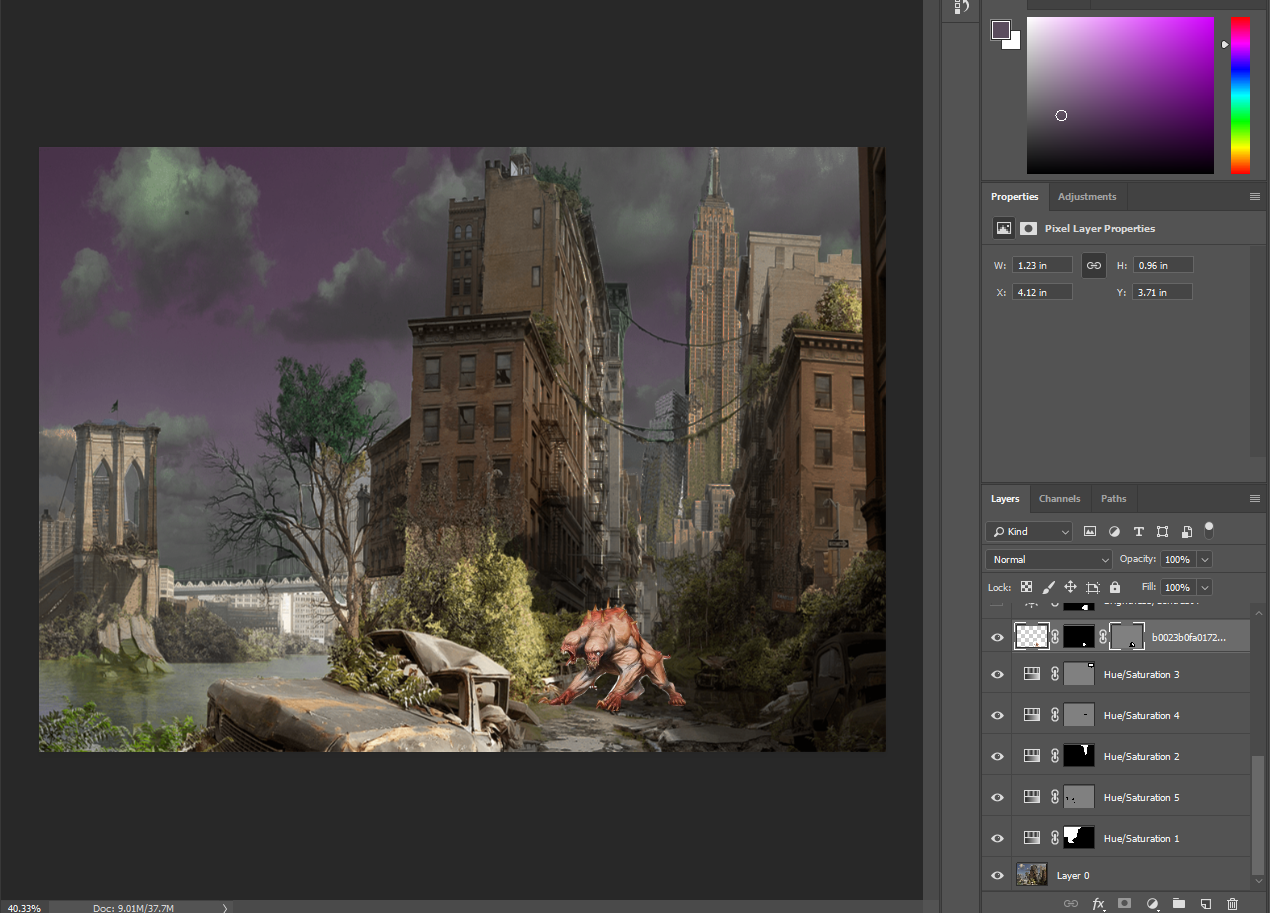
Task: Filter layers by adjustment layers
Action: click(1114, 532)
